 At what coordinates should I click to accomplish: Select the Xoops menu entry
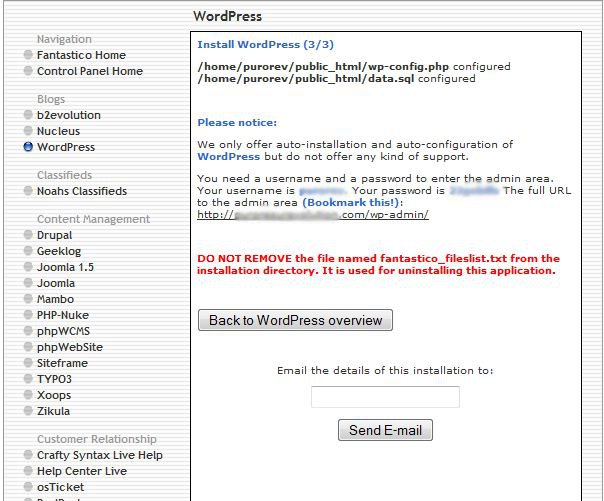pos(54,395)
